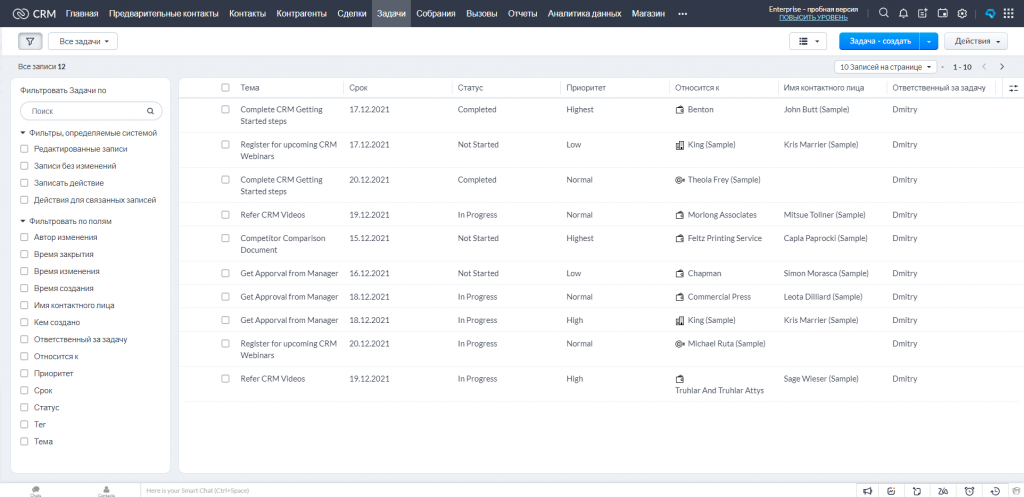
Task: Click the deal icon beside Benton
Action: point(679,110)
